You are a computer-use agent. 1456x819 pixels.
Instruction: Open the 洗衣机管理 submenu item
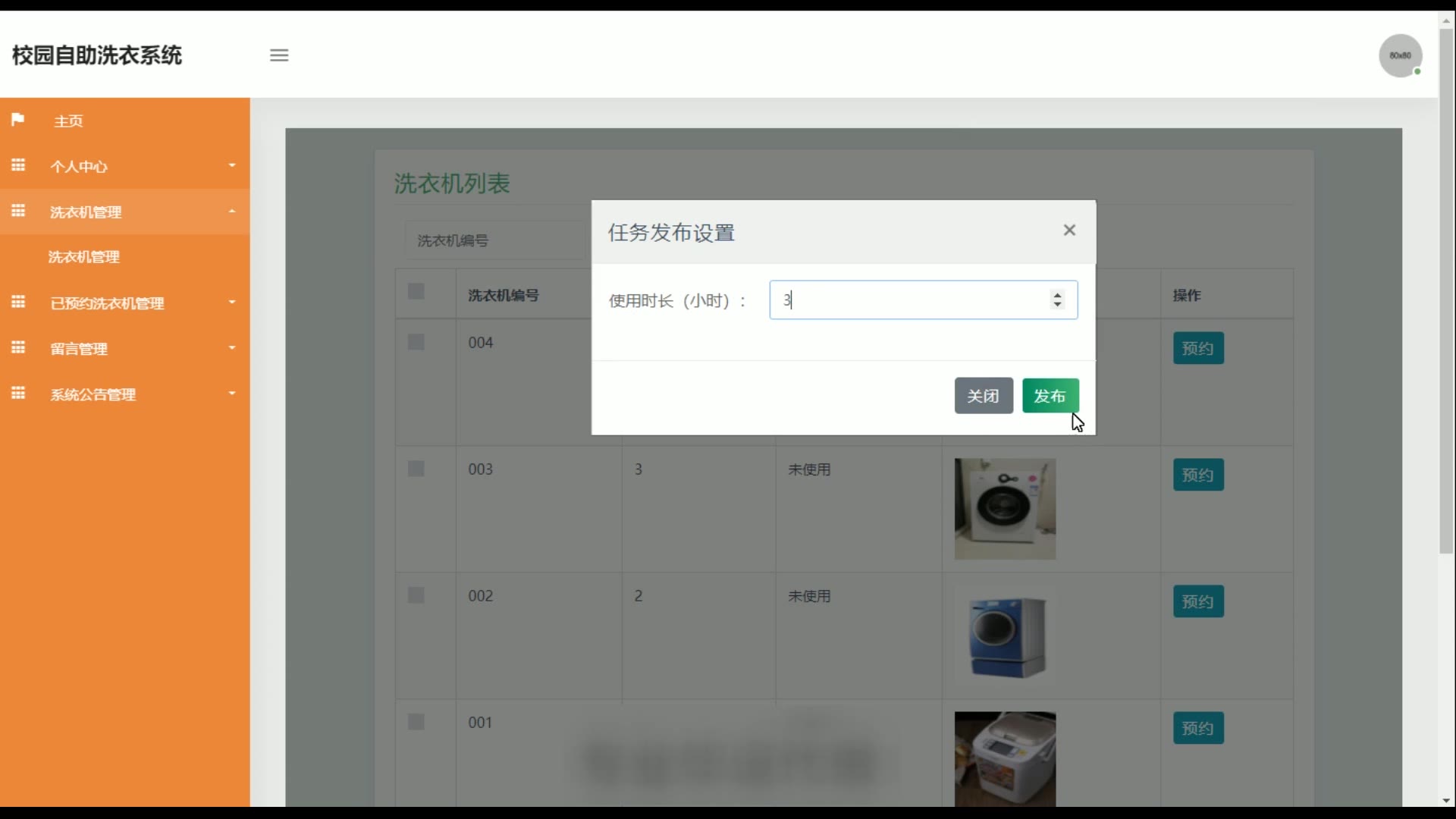pyautogui.click(x=84, y=257)
